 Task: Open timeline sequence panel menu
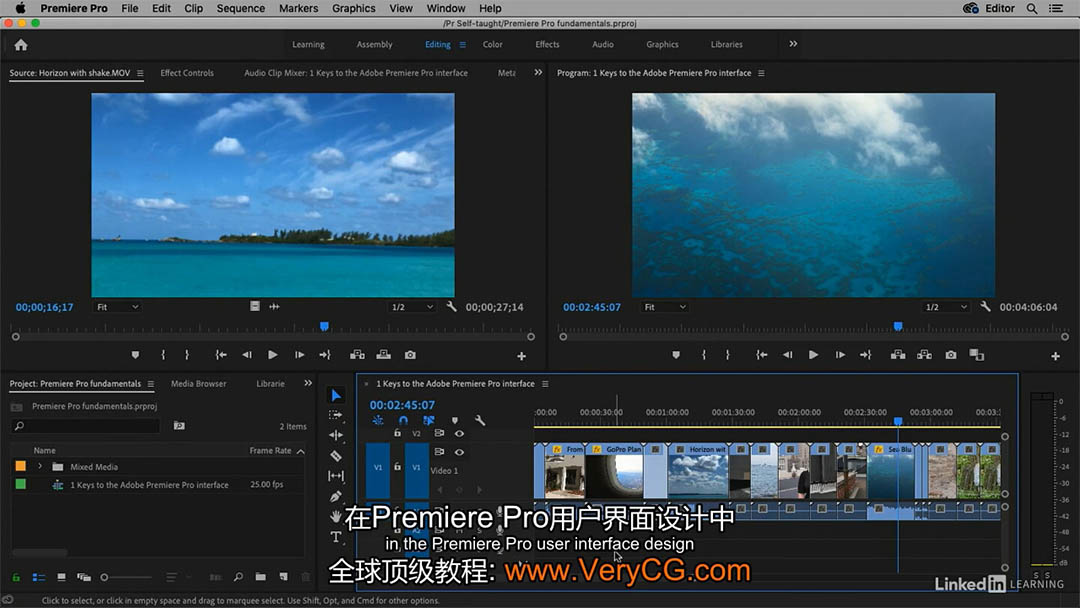(x=545, y=384)
